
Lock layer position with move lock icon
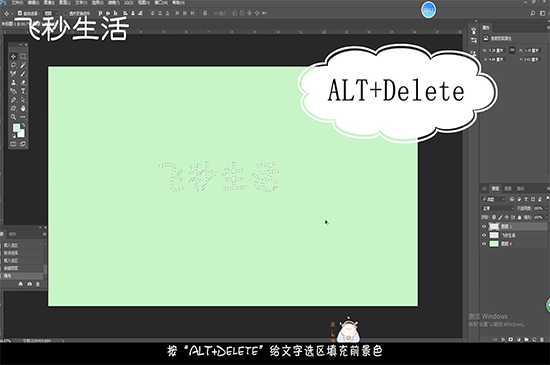[x=507, y=217]
